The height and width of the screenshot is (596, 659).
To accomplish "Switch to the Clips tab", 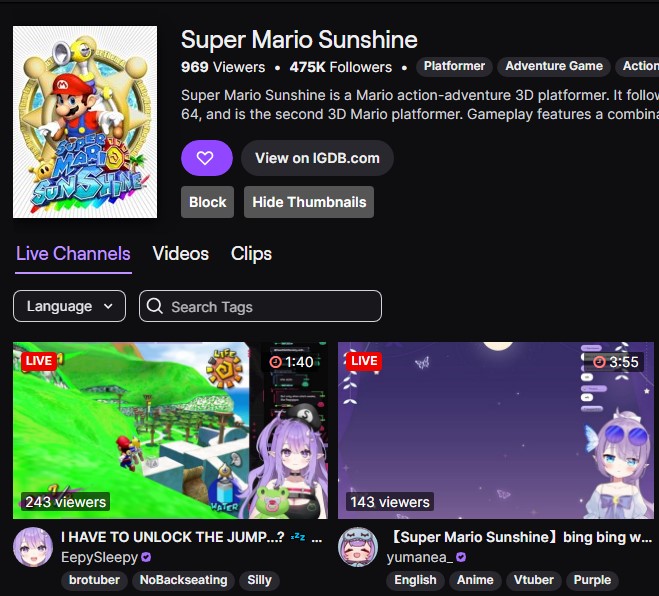I will [x=251, y=254].
